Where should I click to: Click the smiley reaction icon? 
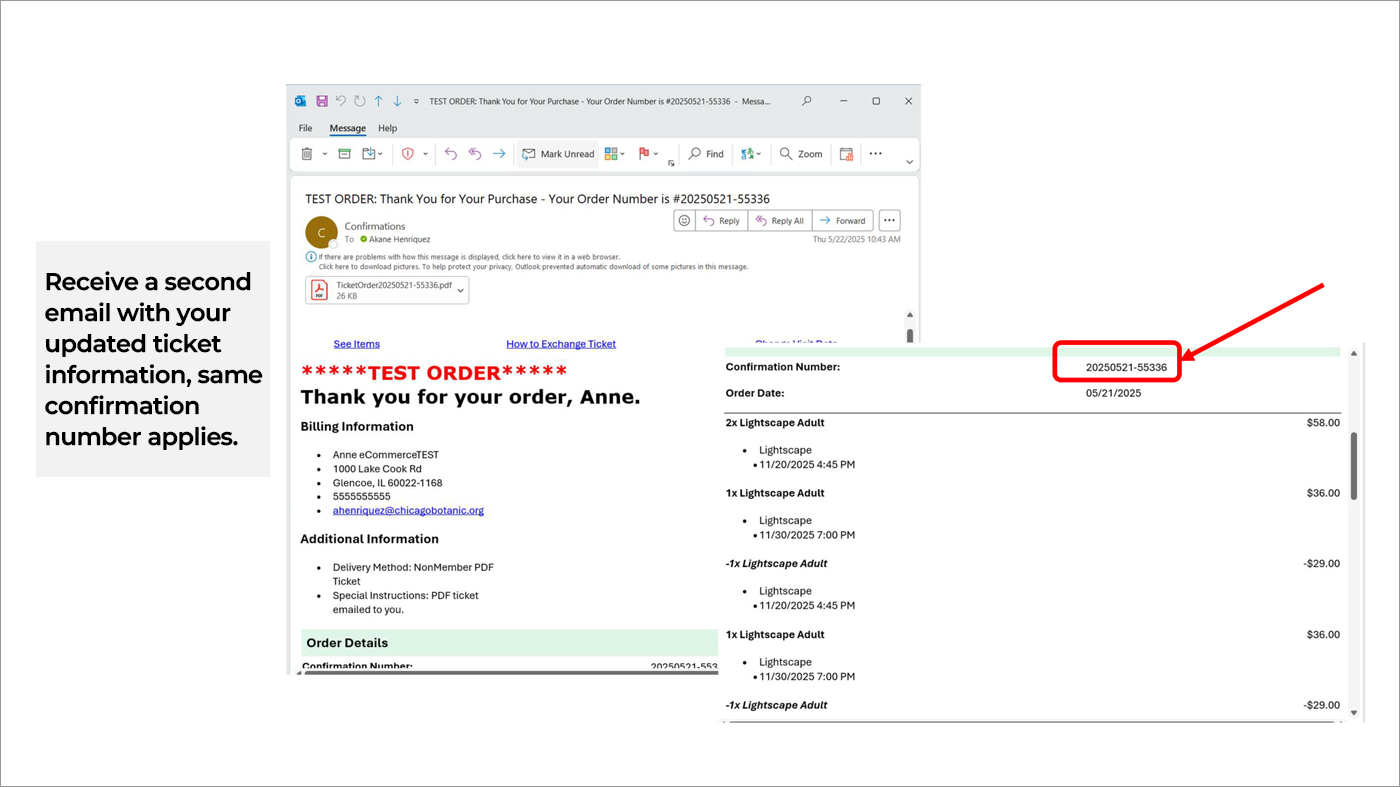[x=684, y=221]
